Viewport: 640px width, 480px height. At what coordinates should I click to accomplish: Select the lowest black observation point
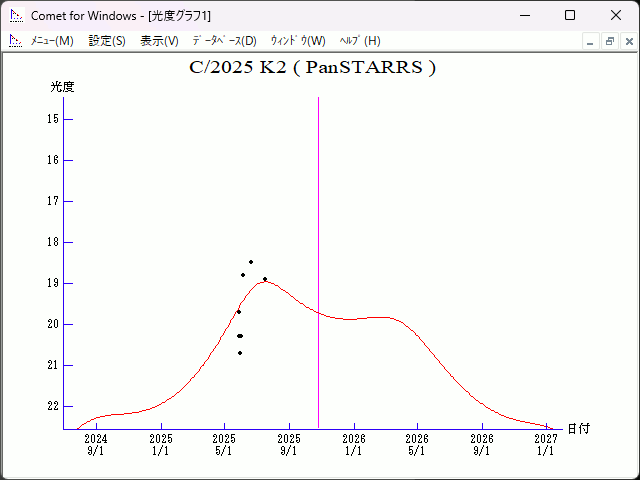click(x=240, y=353)
